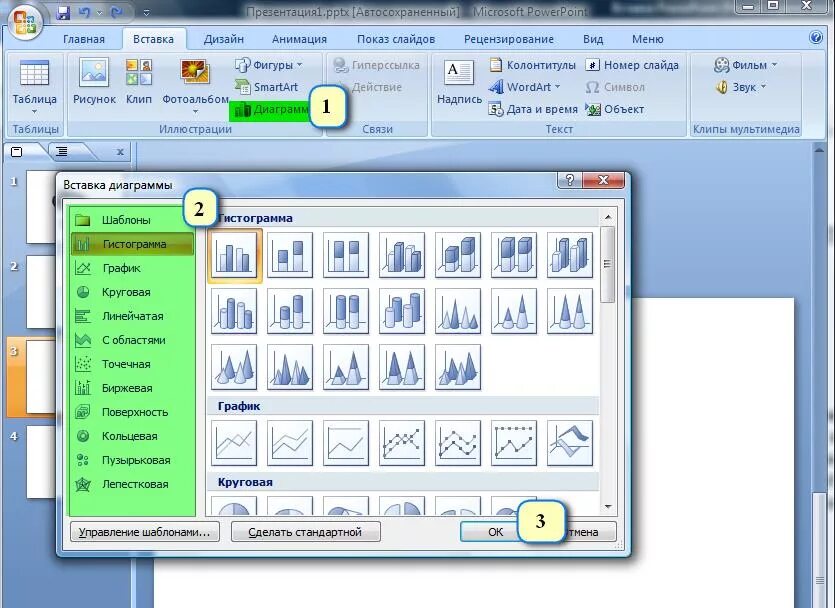Click Управление шаблонами button
Viewport: 835px width, 608px height.
[142, 531]
